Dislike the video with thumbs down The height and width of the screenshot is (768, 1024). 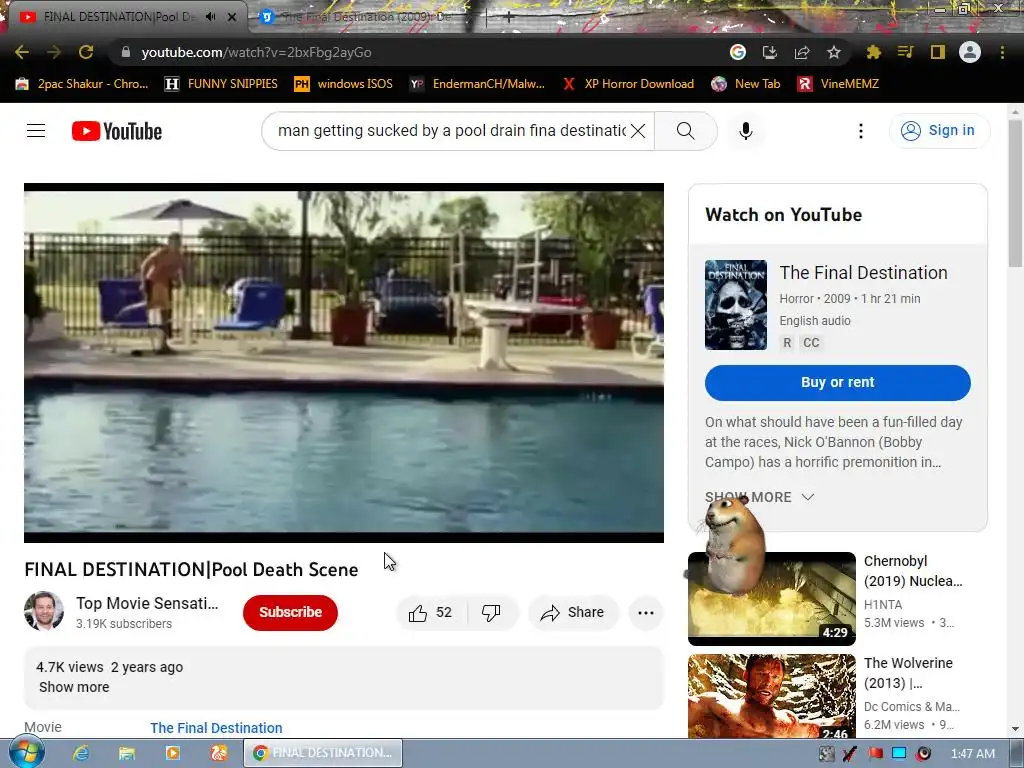(x=491, y=613)
